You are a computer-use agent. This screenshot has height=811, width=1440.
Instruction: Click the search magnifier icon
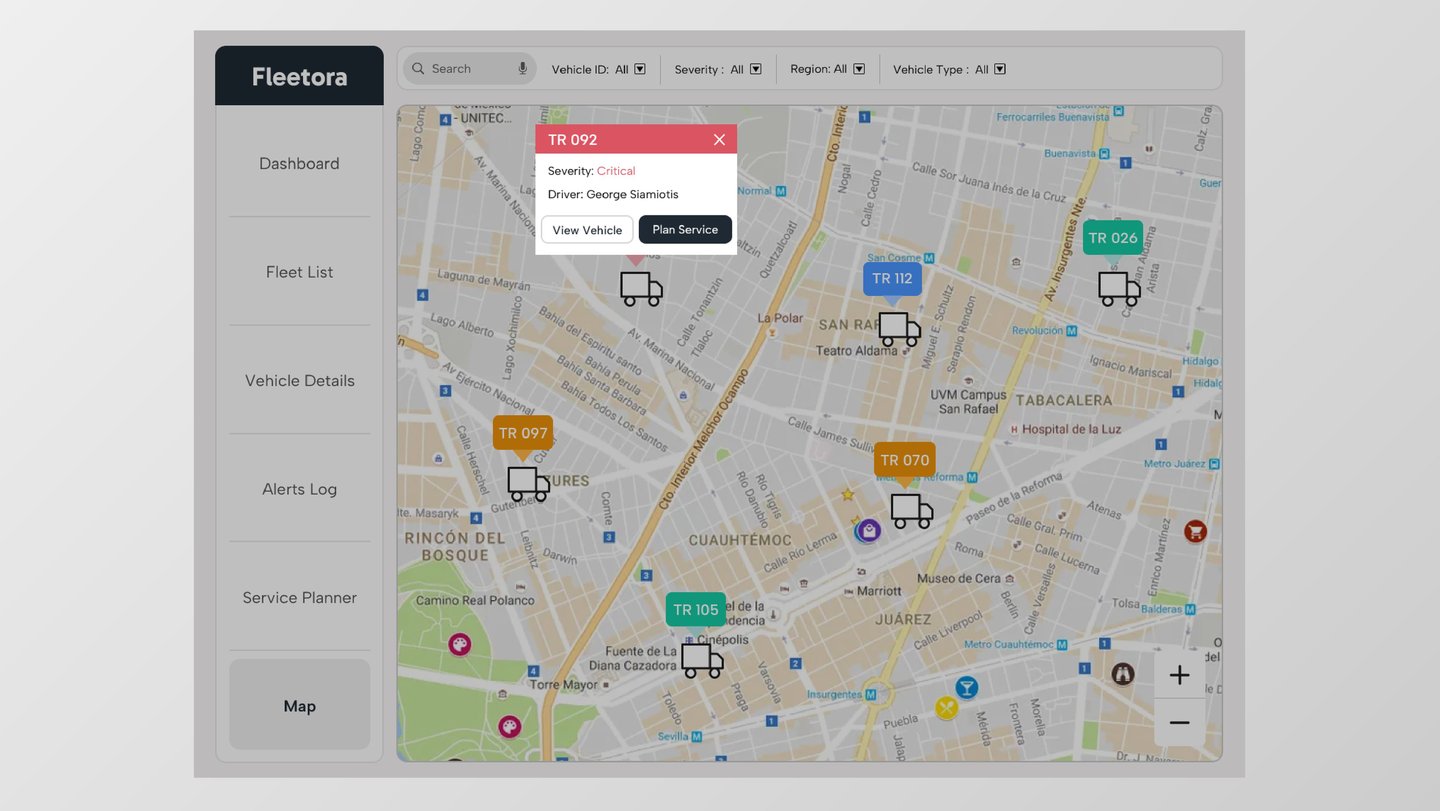418,69
